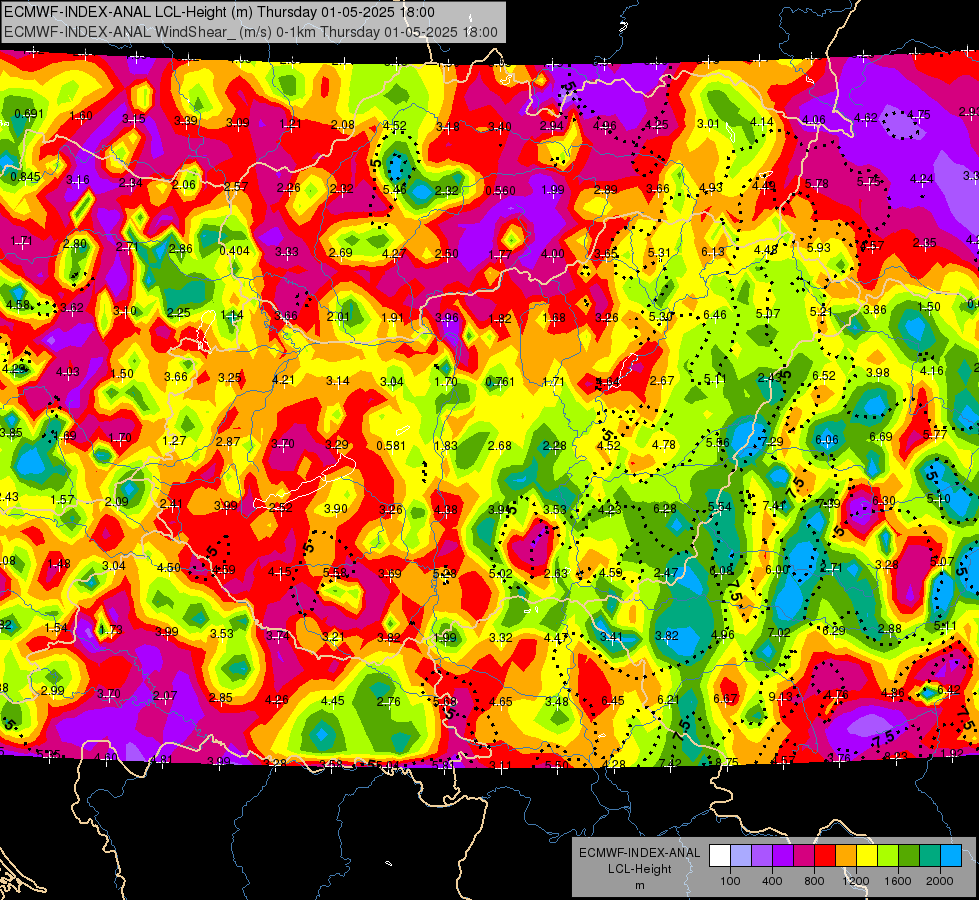Click the legend tick label 1600
Viewport: 979px width, 900px height.
[898, 881]
